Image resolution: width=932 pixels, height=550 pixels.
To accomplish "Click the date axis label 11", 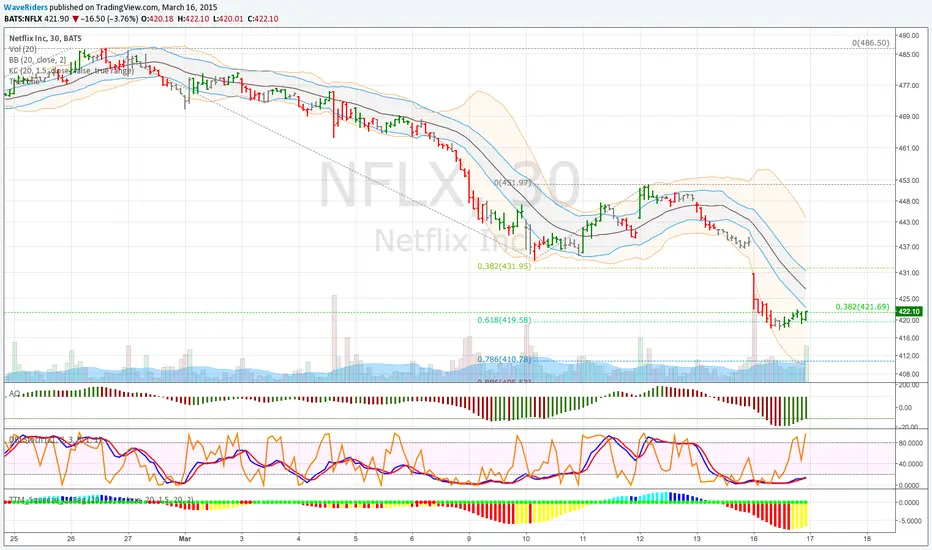I will [583, 539].
